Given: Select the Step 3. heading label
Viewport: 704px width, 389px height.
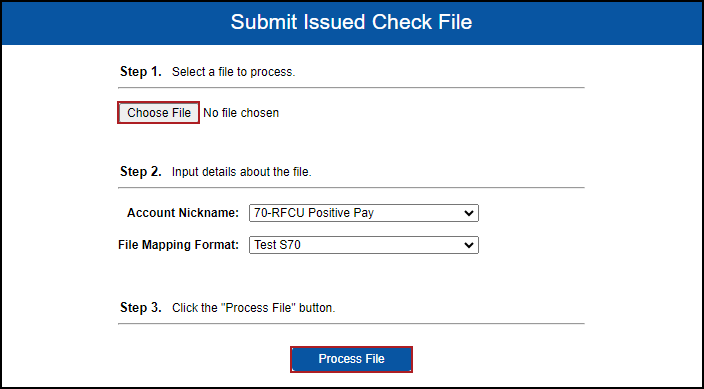Looking at the screenshot, I should (x=141, y=308).
